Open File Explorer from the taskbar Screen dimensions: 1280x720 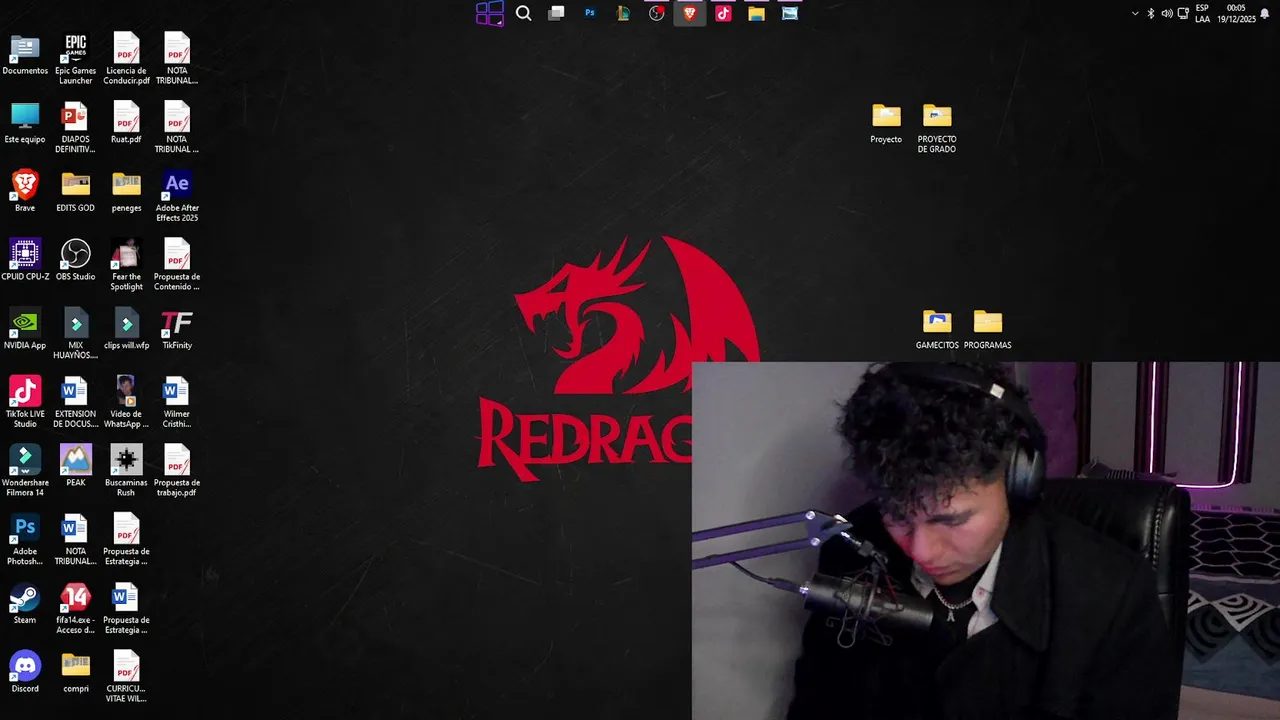point(757,13)
